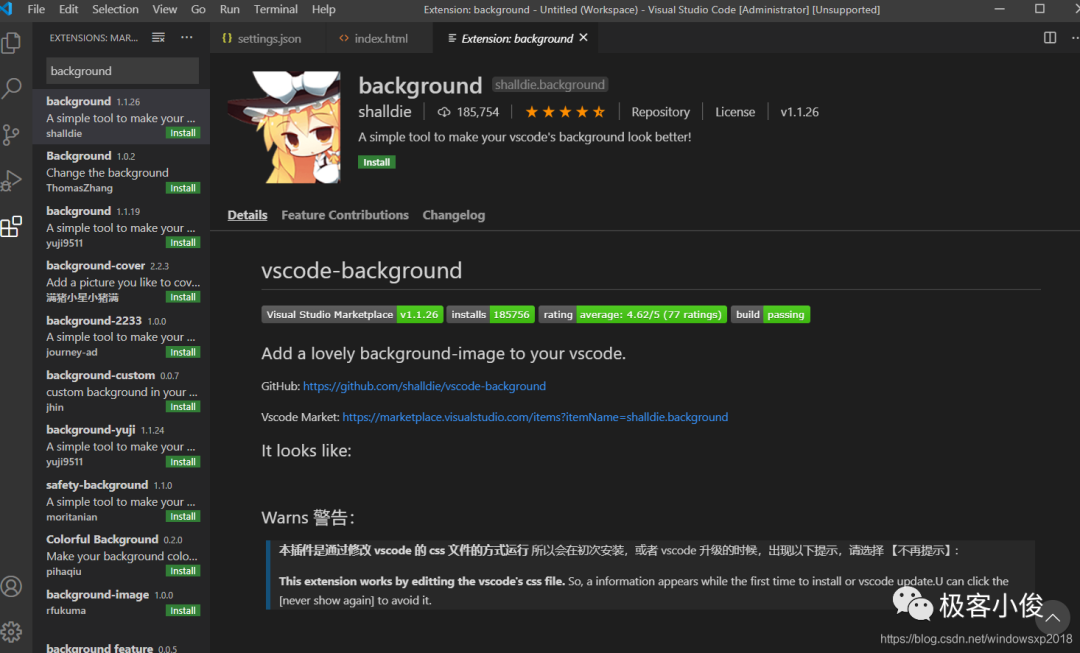Click the v1.1.26 version text in header
This screenshot has height=653, width=1080.
click(799, 112)
